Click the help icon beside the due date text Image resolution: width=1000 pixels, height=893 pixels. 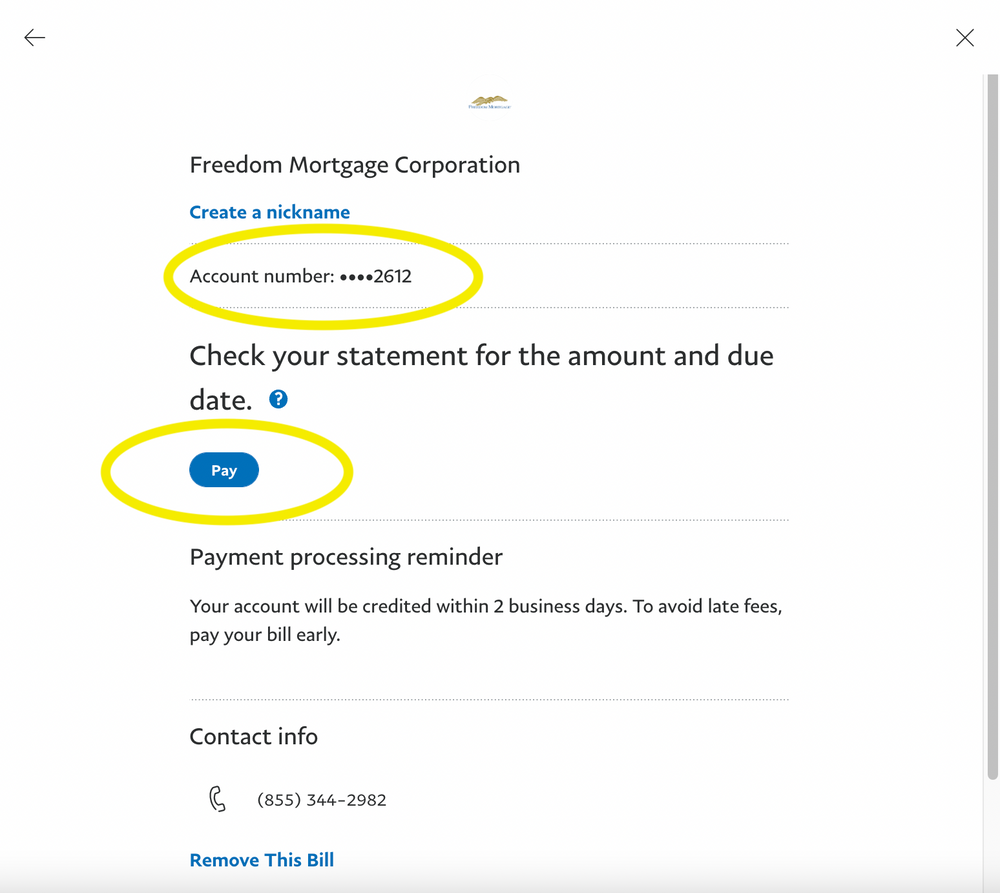click(278, 398)
